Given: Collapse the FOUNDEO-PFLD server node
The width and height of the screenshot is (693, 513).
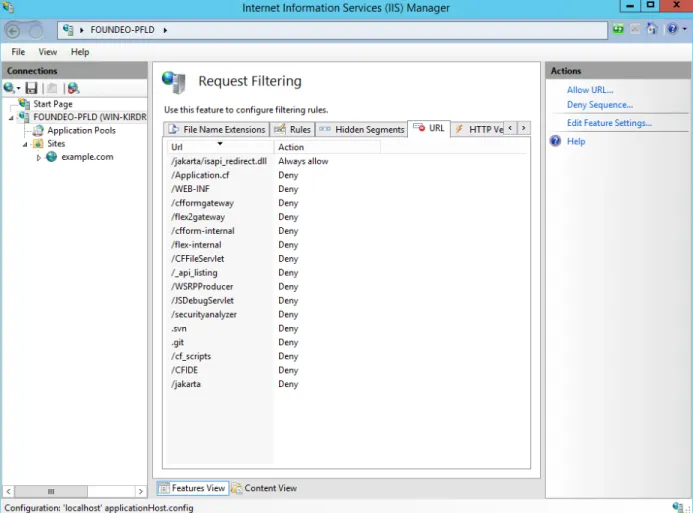Looking at the screenshot, I should pos(11,118).
